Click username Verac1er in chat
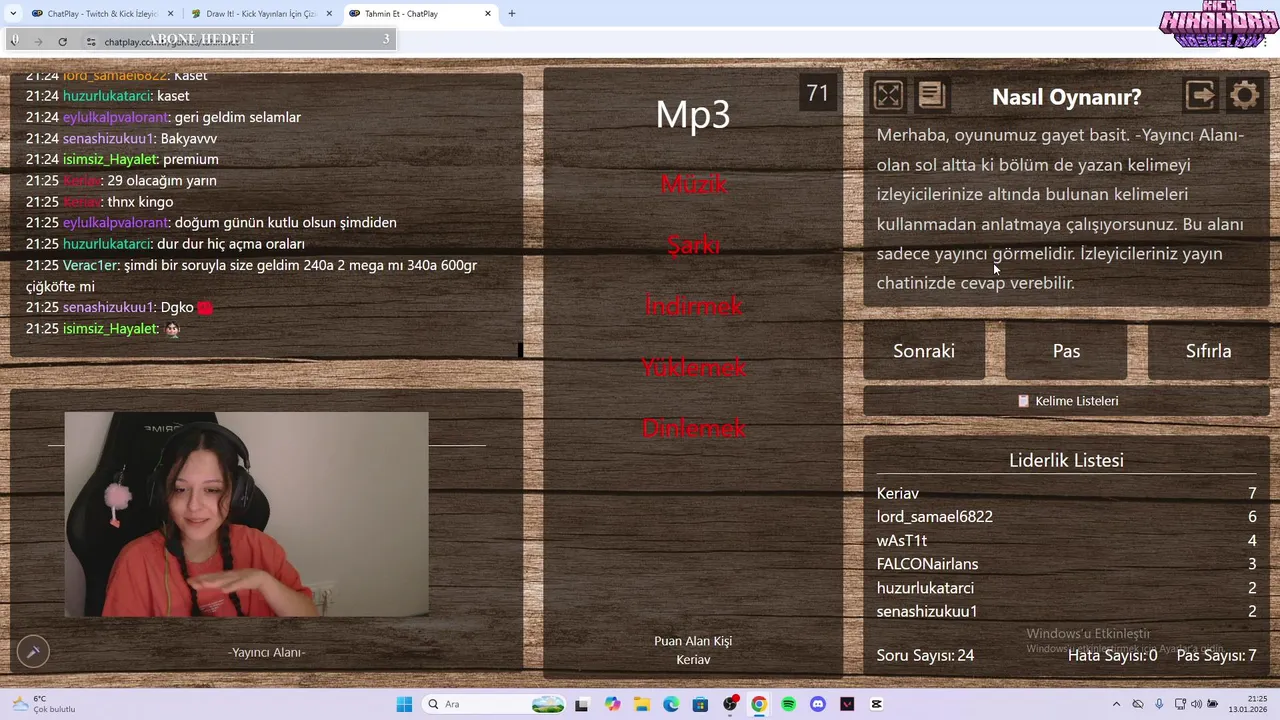This screenshot has height=720, width=1280. (x=90, y=265)
